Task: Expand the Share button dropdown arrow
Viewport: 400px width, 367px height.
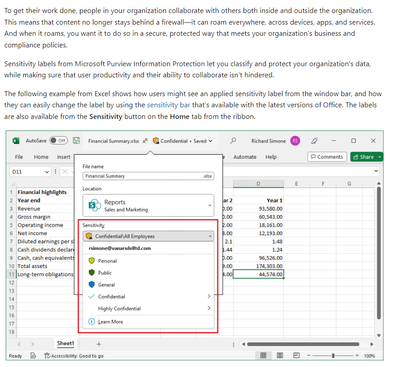Action: point(379,157)
